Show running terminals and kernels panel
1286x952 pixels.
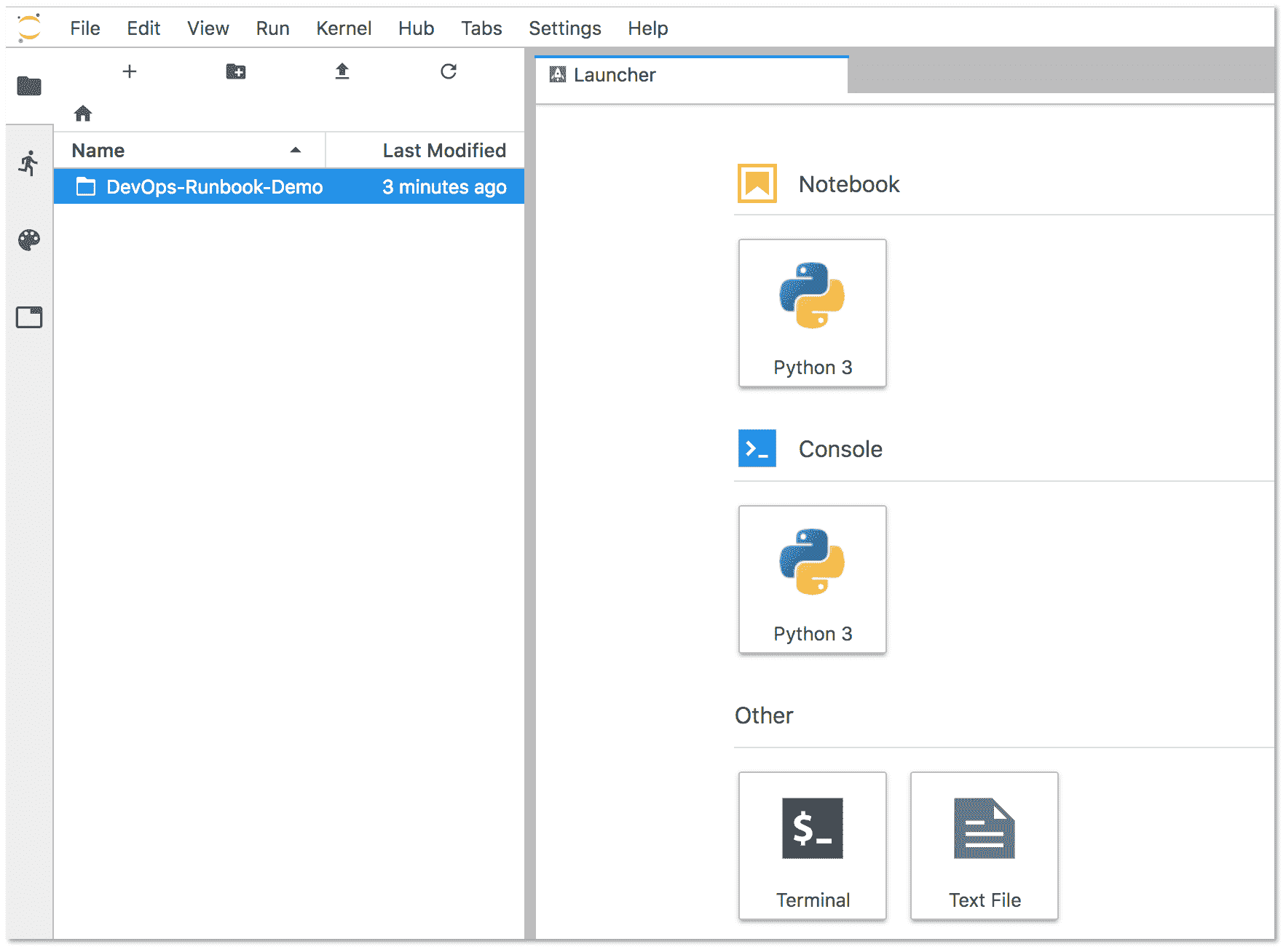point(29,164)
